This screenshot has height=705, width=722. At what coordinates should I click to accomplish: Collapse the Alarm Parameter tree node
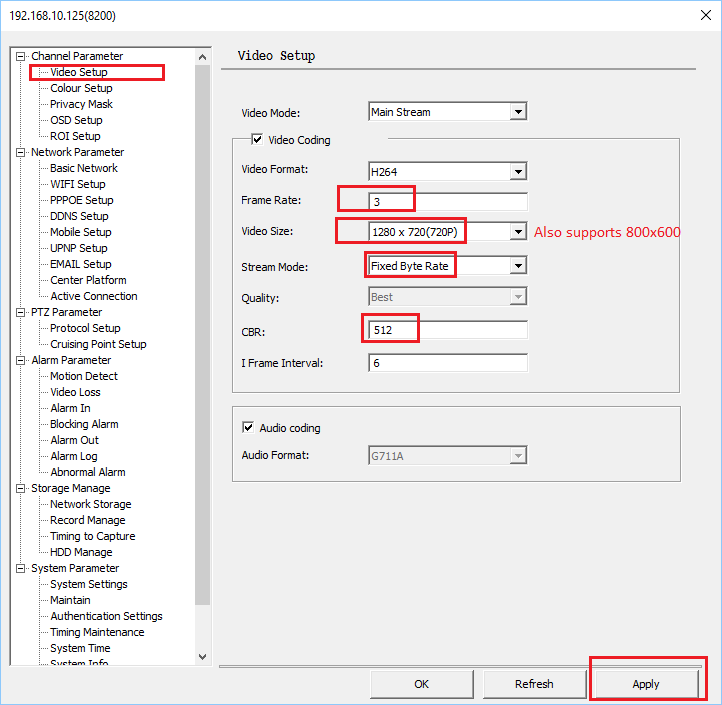point(20,361)
